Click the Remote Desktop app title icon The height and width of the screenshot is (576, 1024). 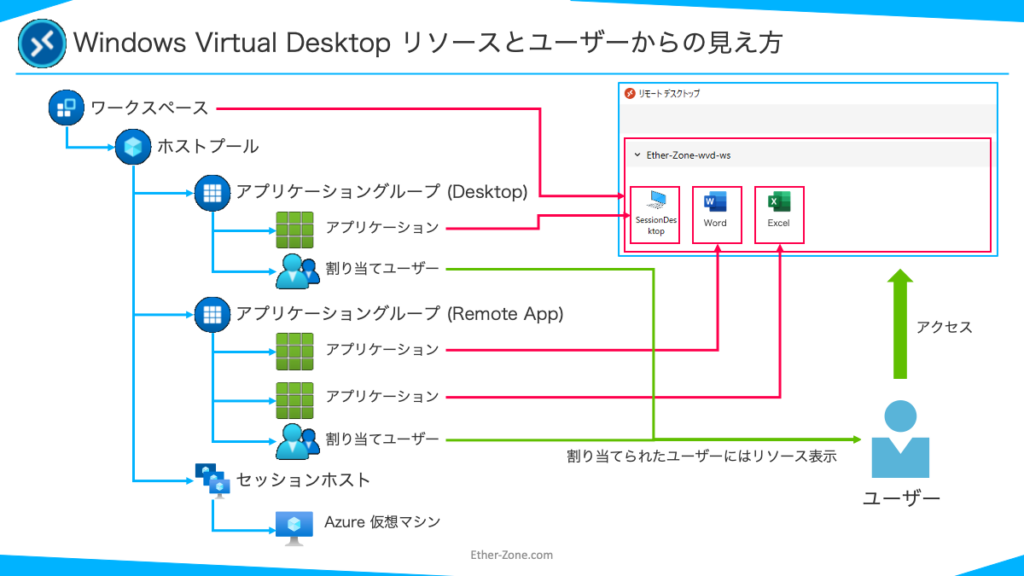[x=630, y=93]
